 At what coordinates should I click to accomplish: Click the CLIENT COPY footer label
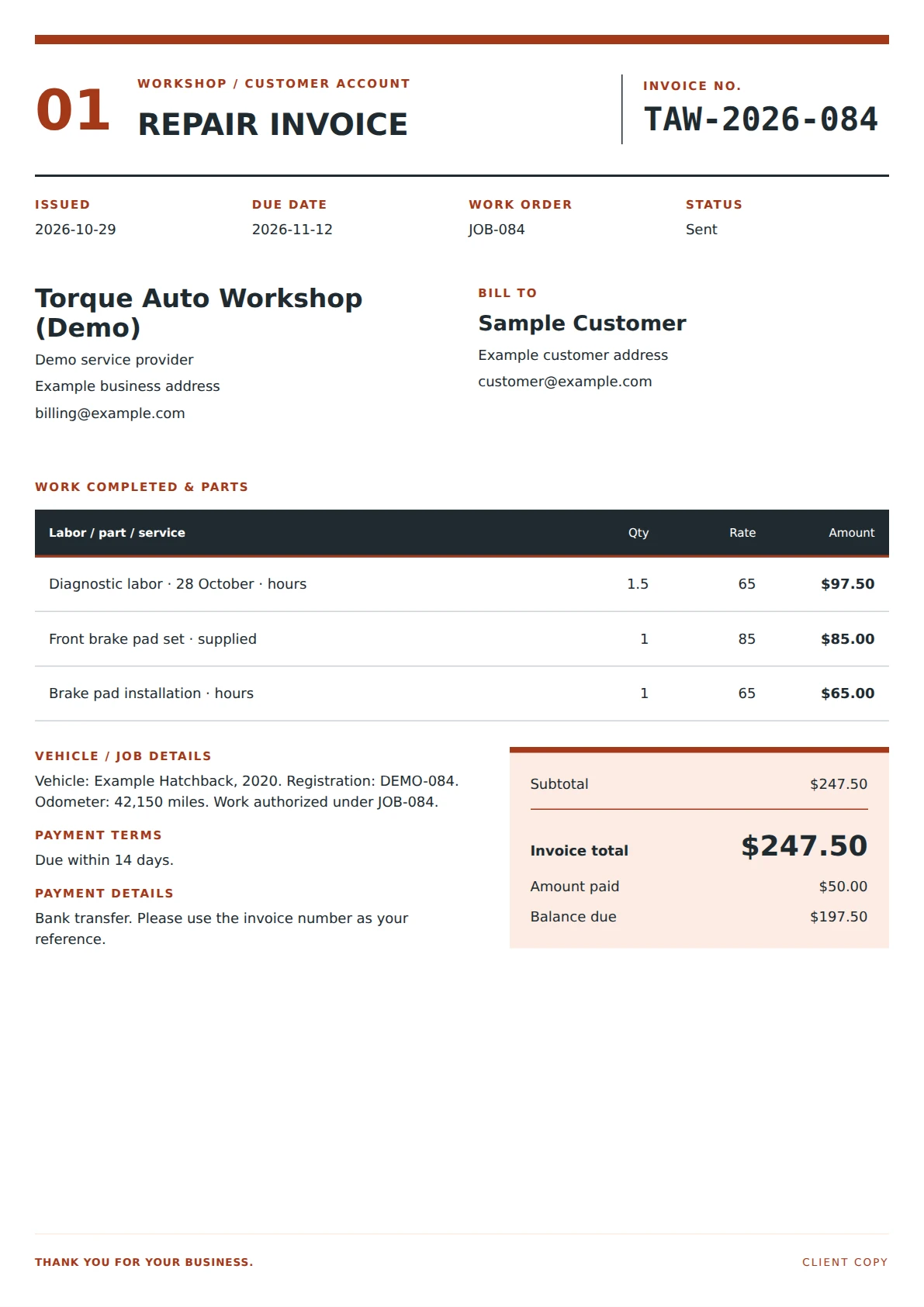click(845, 1262)
